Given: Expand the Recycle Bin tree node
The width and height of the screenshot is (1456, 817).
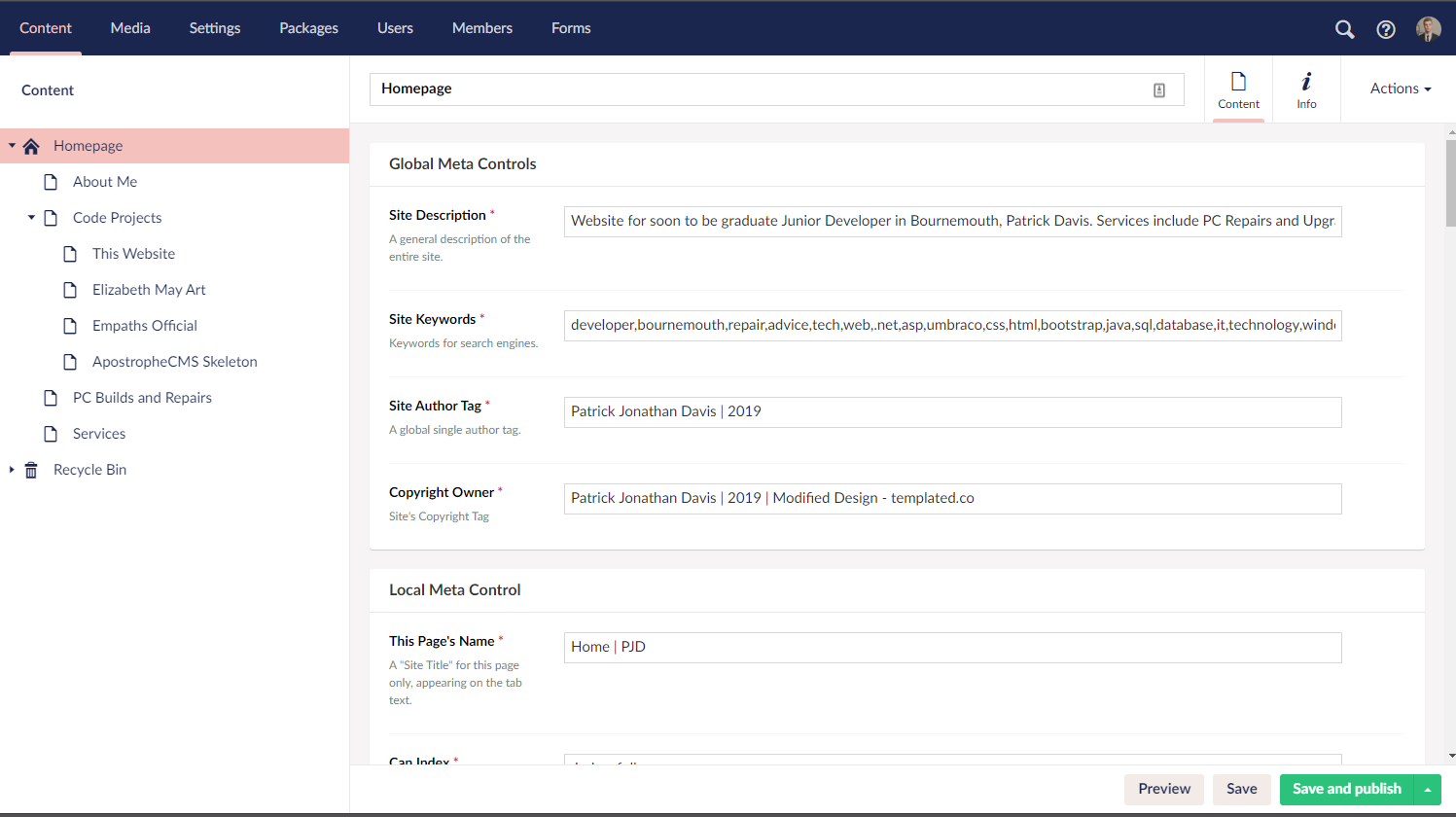Looking at the screenshot, I should (x=11, y=470).
